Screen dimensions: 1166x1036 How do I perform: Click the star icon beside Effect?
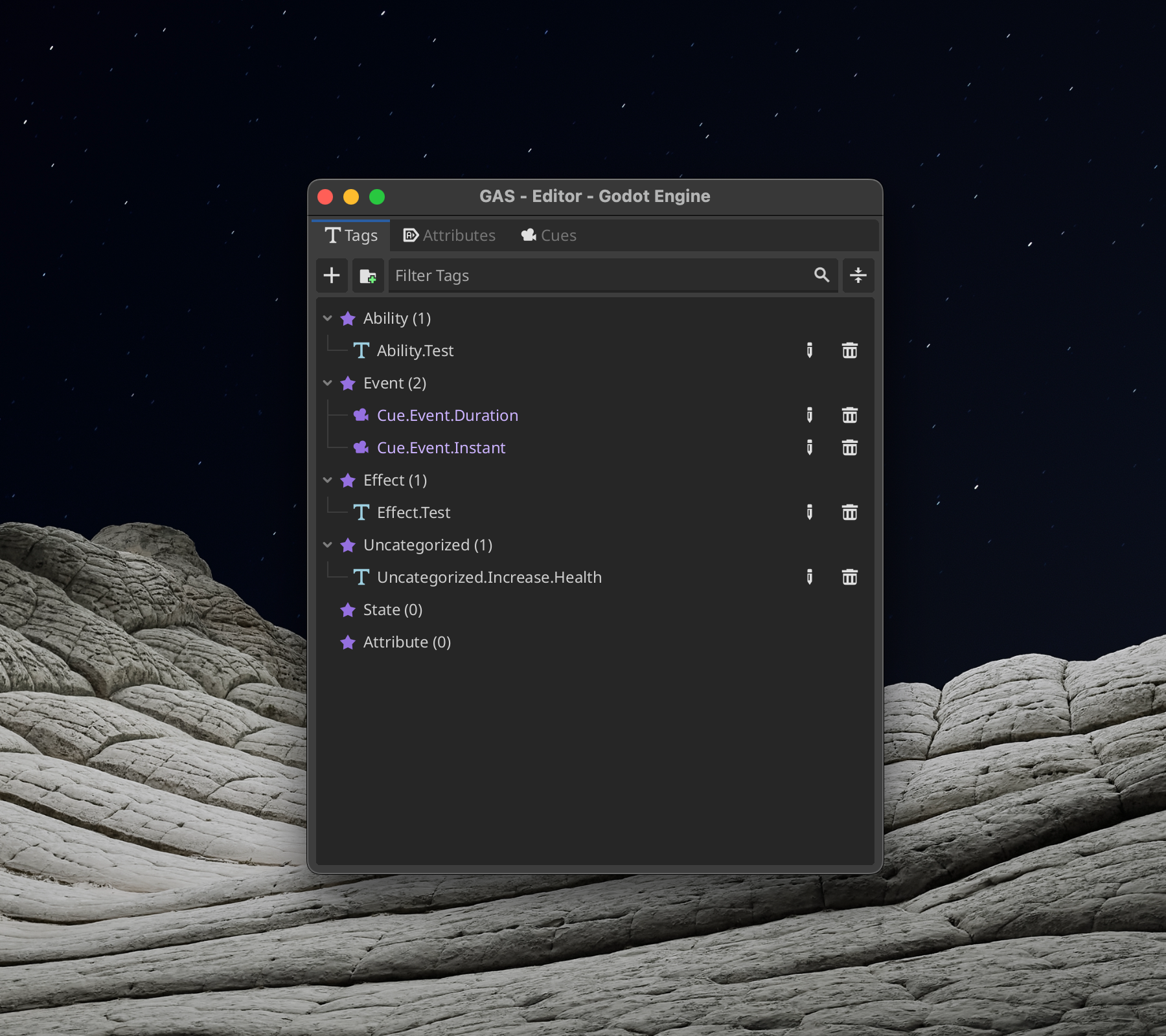(348, 480)
